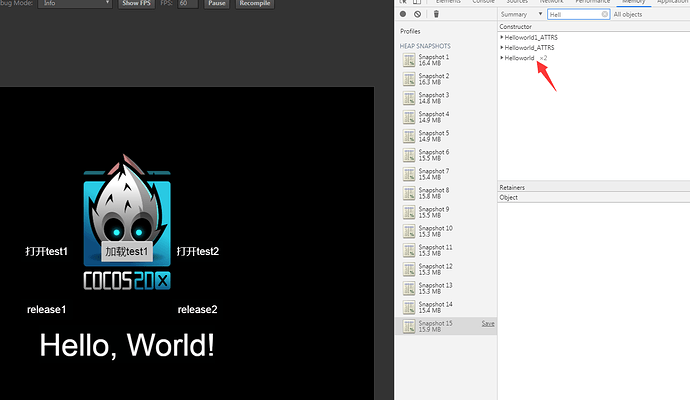Open the Summary view dropdown
This screenshot has height=400, width=690.
[x=521, y=14]
